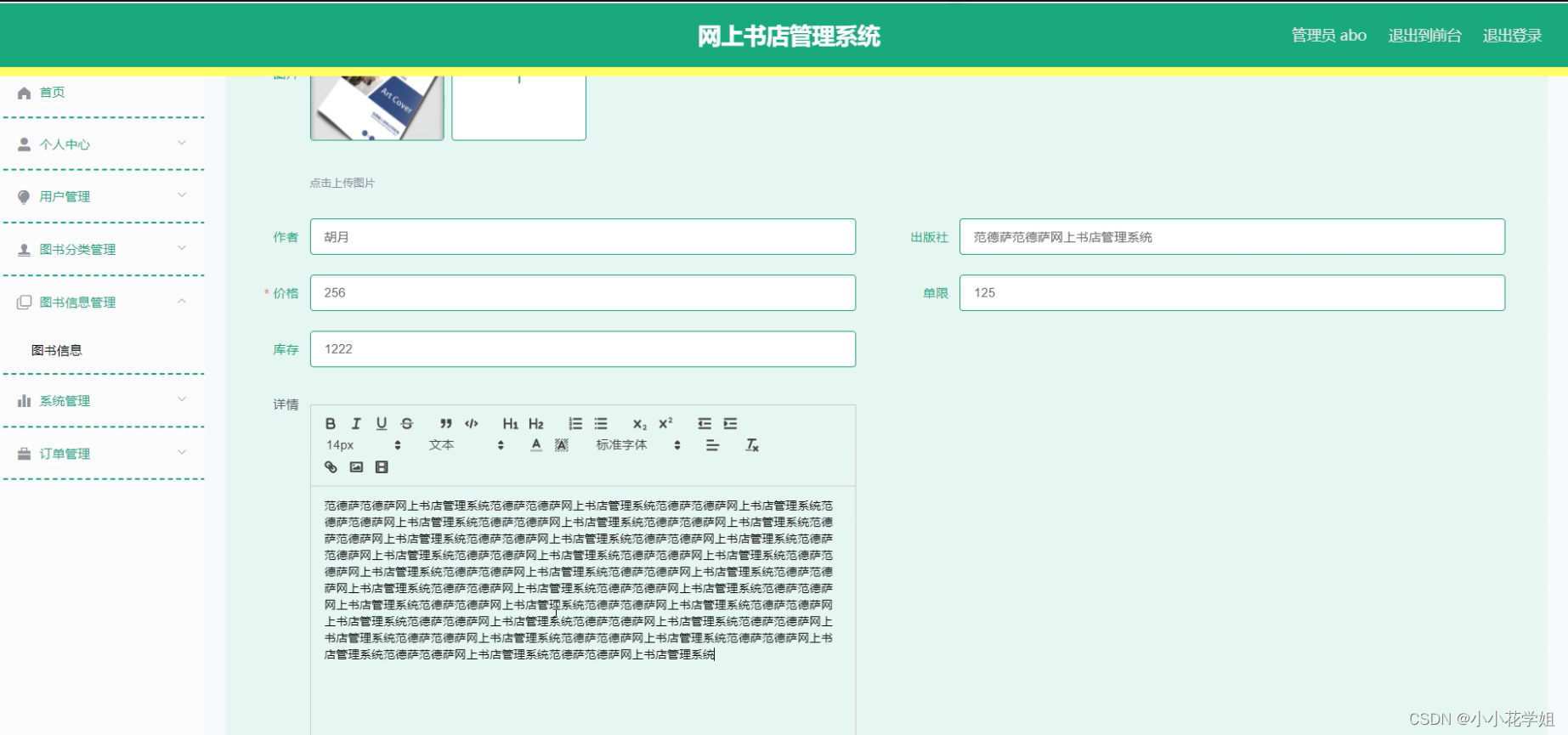Screen dimensions: 1568x735
Task: Expand the 用户管理 menu
Action: (x=103, y=196)
